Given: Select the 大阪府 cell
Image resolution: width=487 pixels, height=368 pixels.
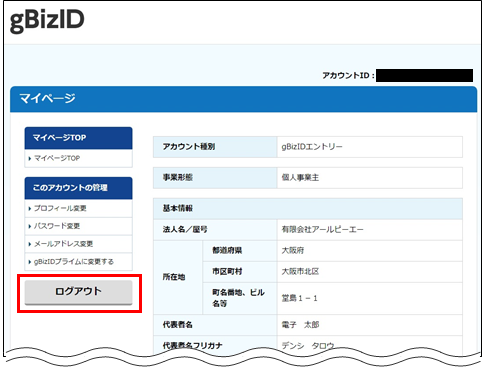Looking at the screenshot, I should click(370, 250).
